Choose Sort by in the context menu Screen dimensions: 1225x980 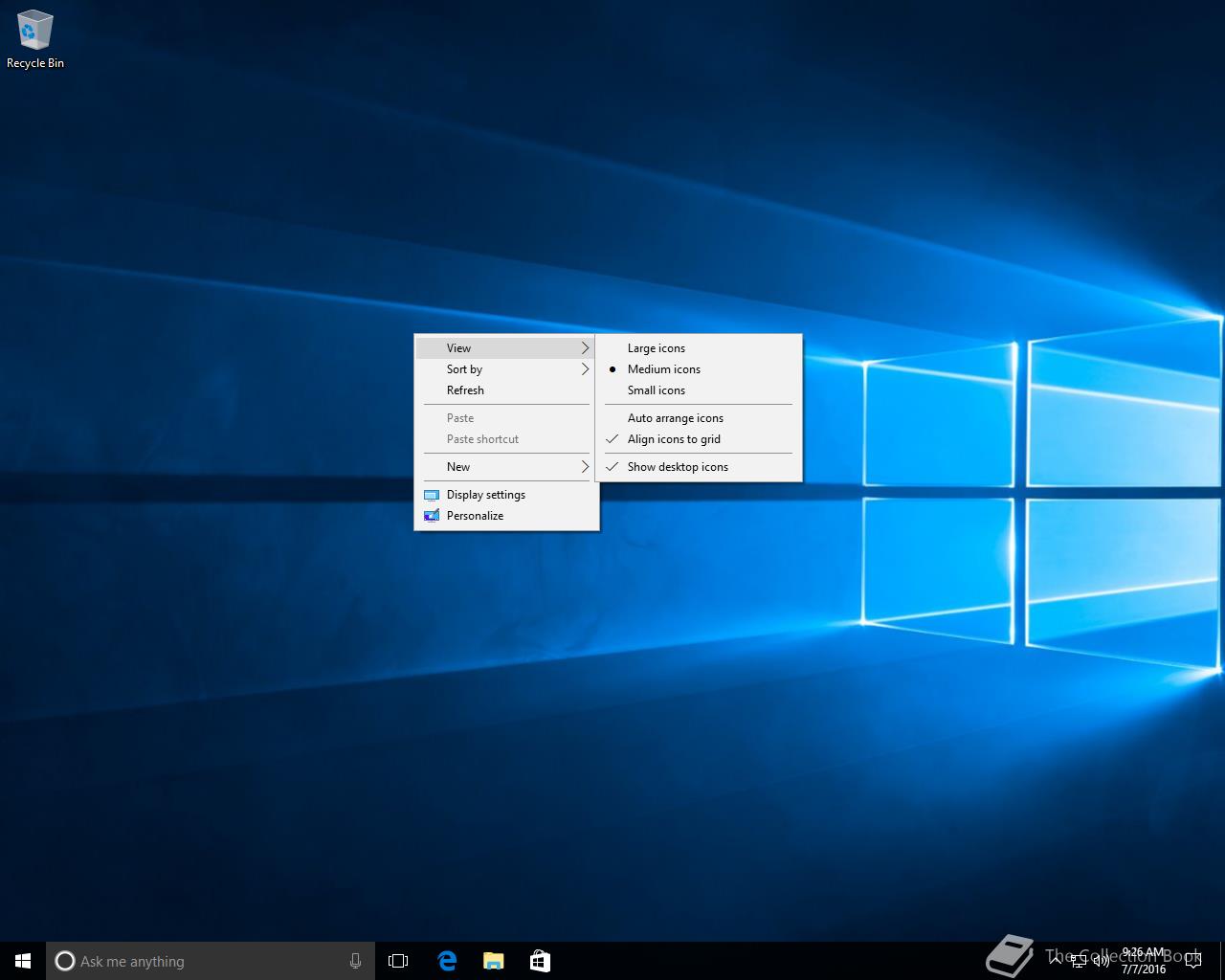click(506, 369)
